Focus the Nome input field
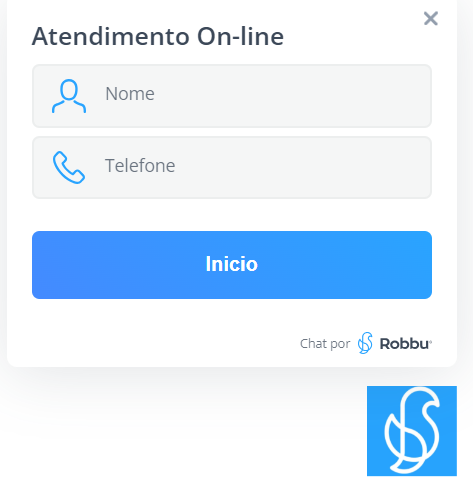 [232, 96]
